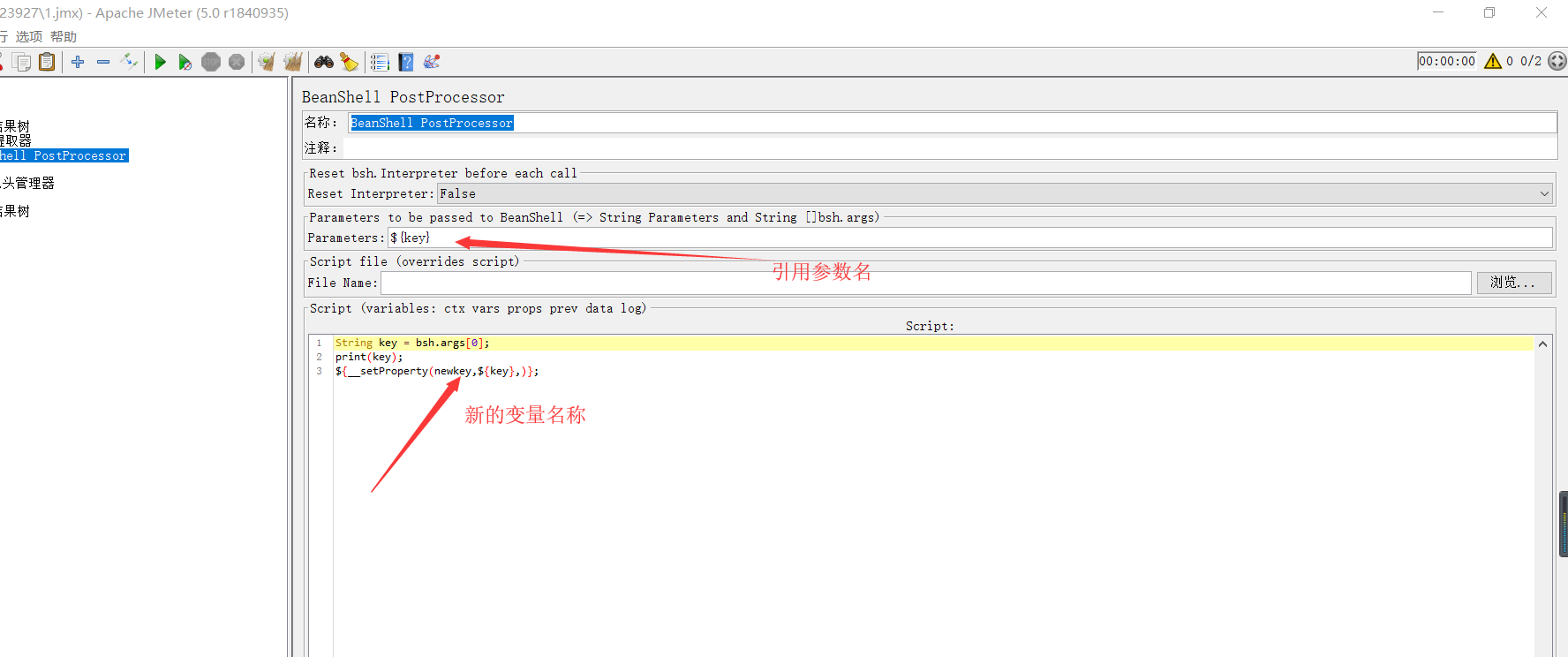This screenshot has height=657, width=1568.
Task: Click the Copy icon in toolbar
Action: 22,62
